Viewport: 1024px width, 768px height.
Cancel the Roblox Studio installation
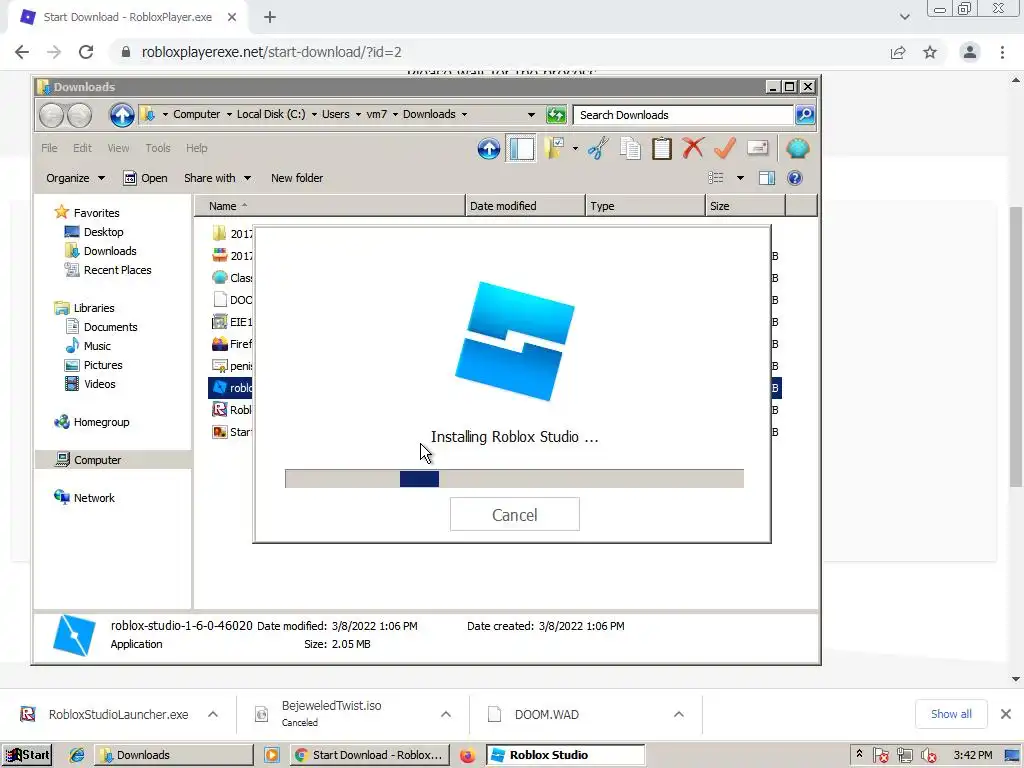[x=515, y=515]
